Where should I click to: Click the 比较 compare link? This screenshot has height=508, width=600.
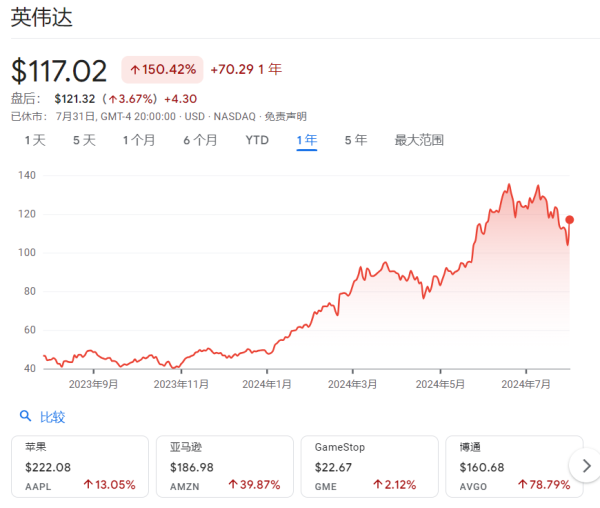pos(52,417)
